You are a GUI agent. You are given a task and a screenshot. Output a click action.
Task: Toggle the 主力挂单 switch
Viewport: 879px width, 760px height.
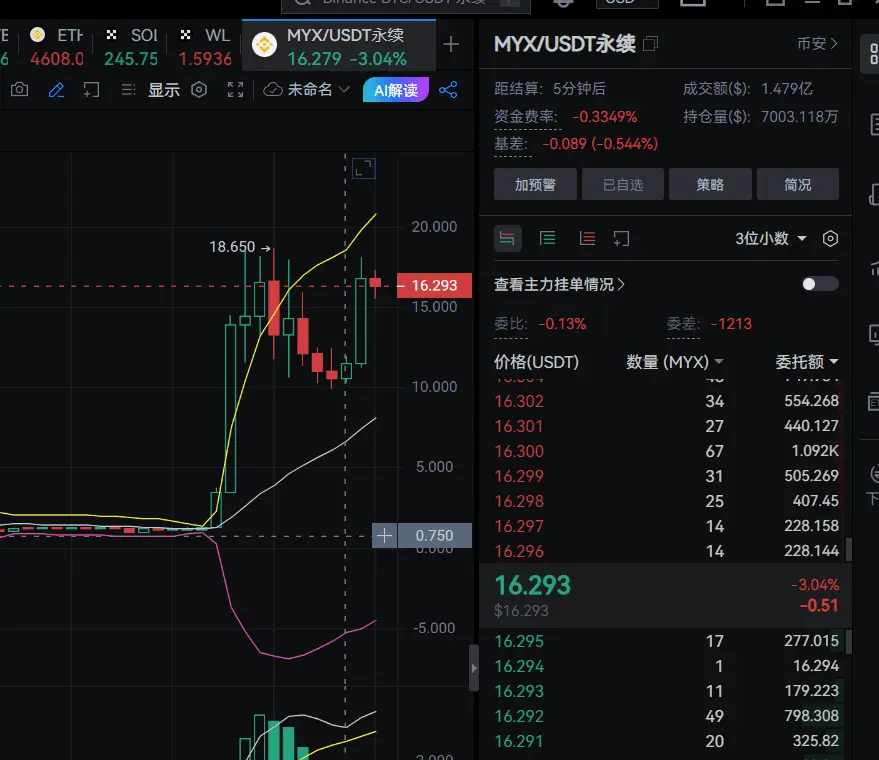pyautogui.click(x=820, y=284)
